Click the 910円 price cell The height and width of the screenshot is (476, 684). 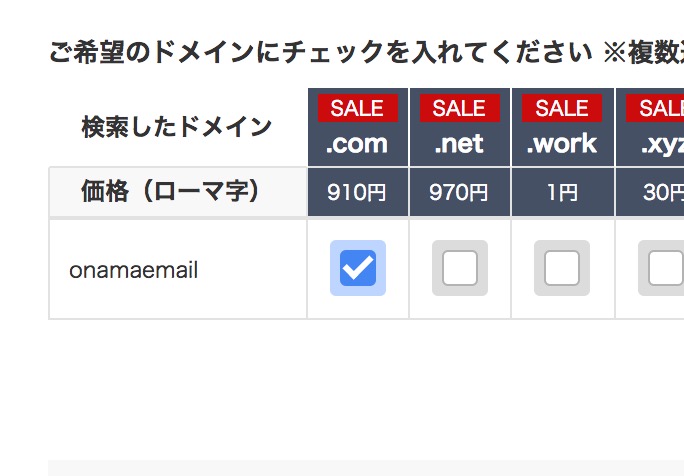(x=358, y=192)
